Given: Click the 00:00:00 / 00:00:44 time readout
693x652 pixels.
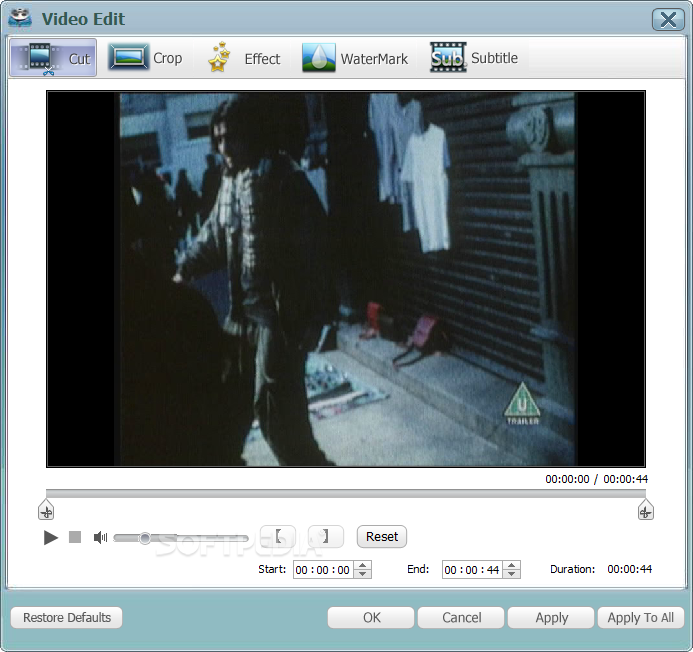Looking at the screenshot, I should pyautogui.click(x=596, y=479).
